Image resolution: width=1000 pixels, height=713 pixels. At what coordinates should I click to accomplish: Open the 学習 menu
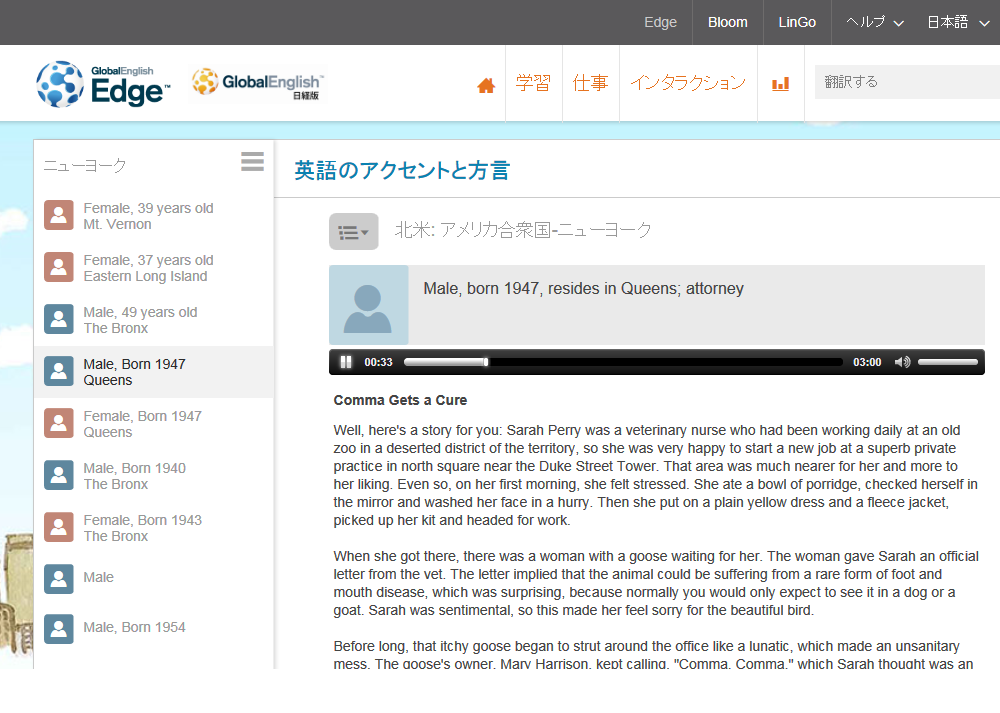pos(533,83)
